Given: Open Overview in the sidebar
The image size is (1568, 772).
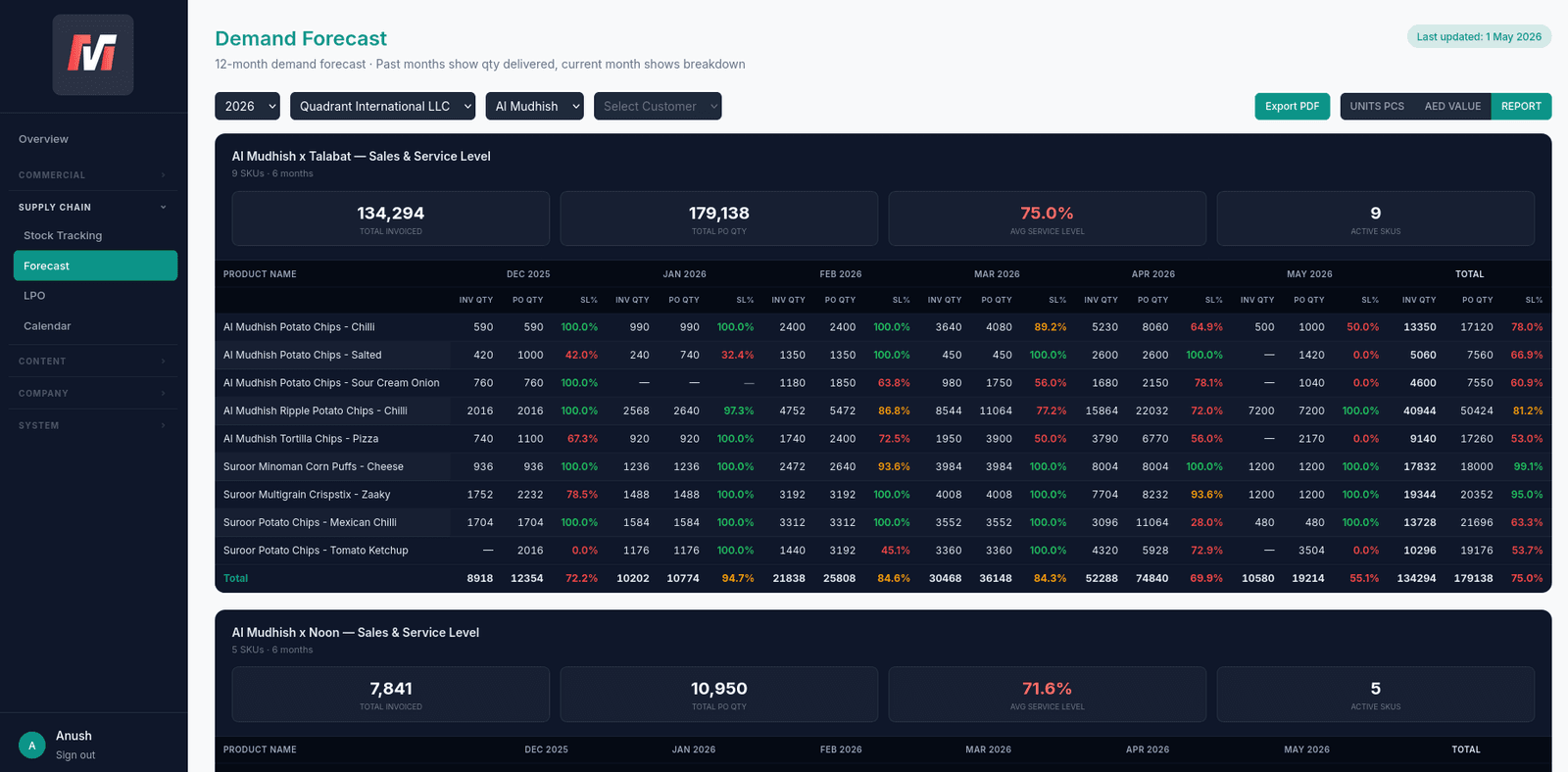Looking at the screenshot, I should [43, 139].
